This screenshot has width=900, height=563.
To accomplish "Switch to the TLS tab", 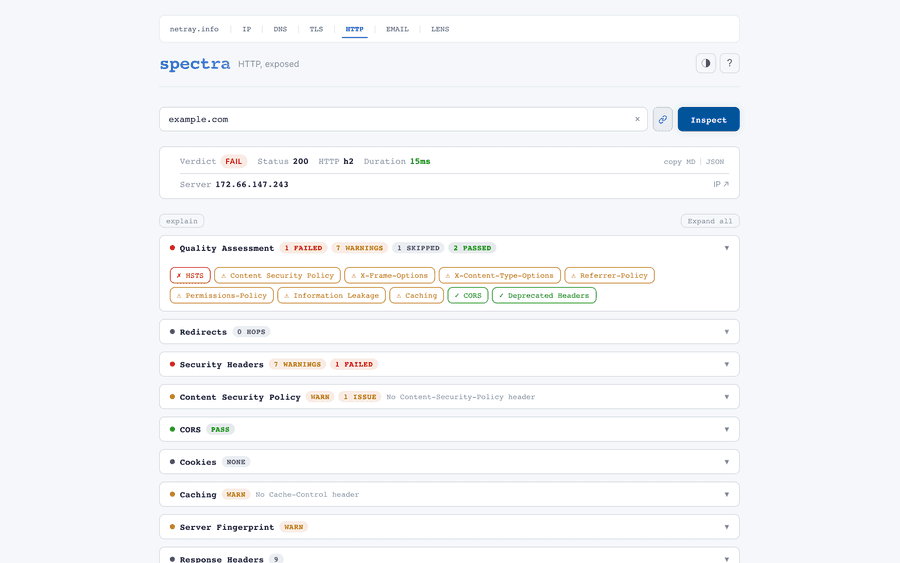I will pos(316,29).
